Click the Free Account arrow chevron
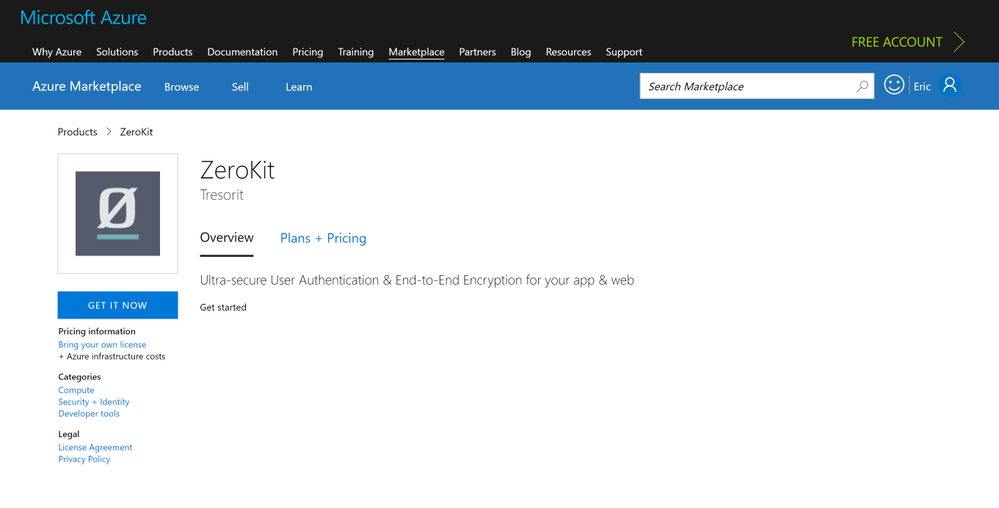 click(959, 42)
